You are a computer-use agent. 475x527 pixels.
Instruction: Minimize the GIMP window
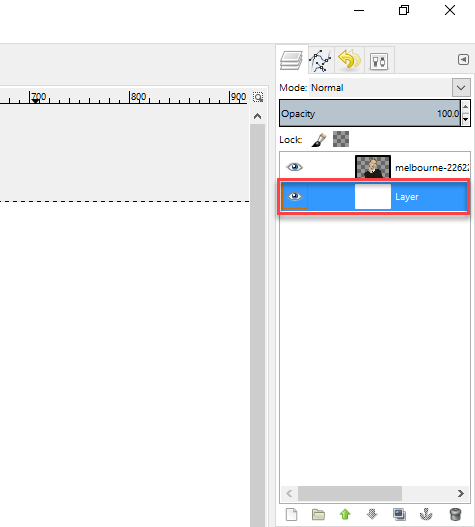point(359,10)
